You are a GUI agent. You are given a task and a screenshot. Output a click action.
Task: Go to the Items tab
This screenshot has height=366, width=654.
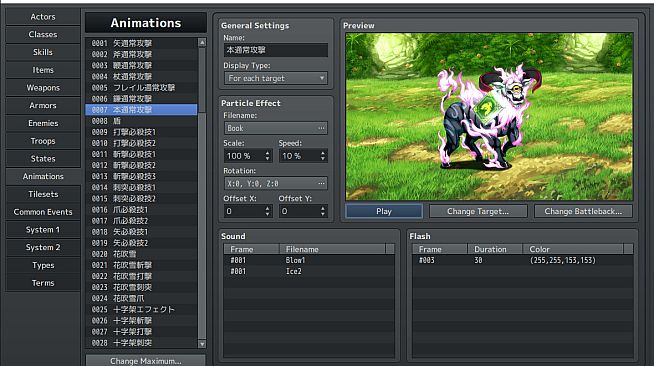[43, 70]
